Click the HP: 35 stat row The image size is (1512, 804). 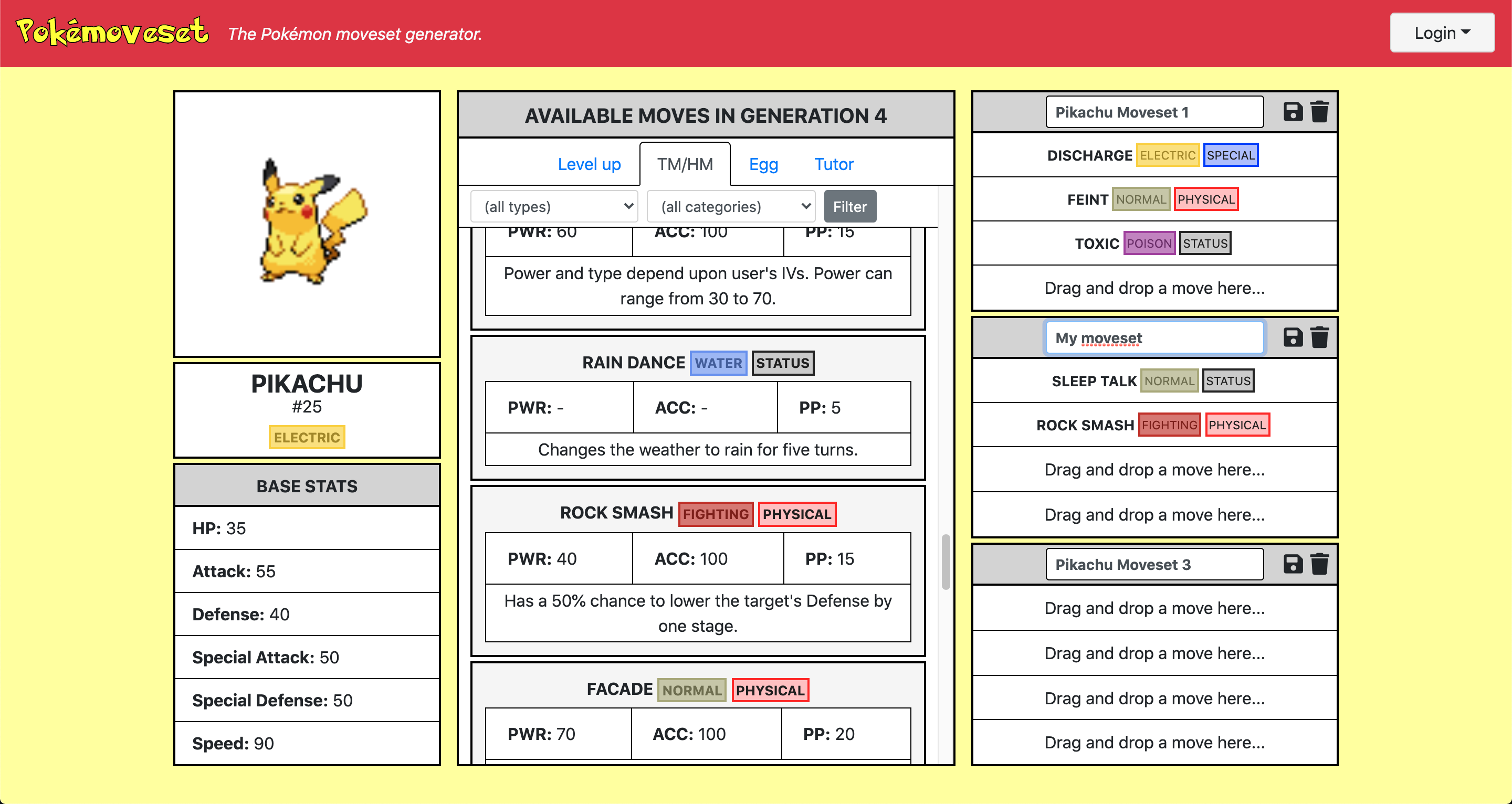coord(307,528)
